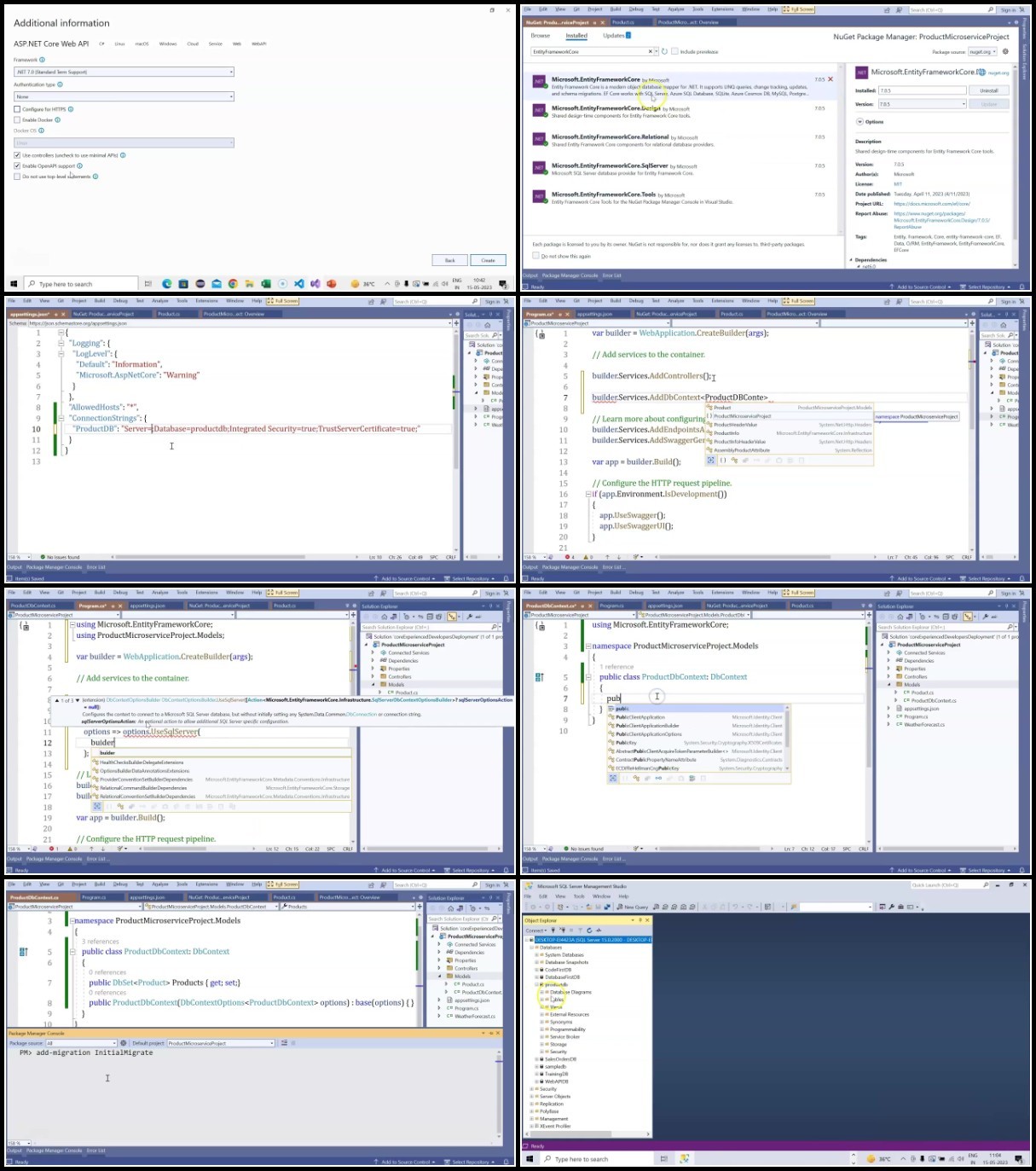Uncheck Enable OpenAPI support
The width and height of the screenshot is (1036, 1171).
(x=17, y=165)
